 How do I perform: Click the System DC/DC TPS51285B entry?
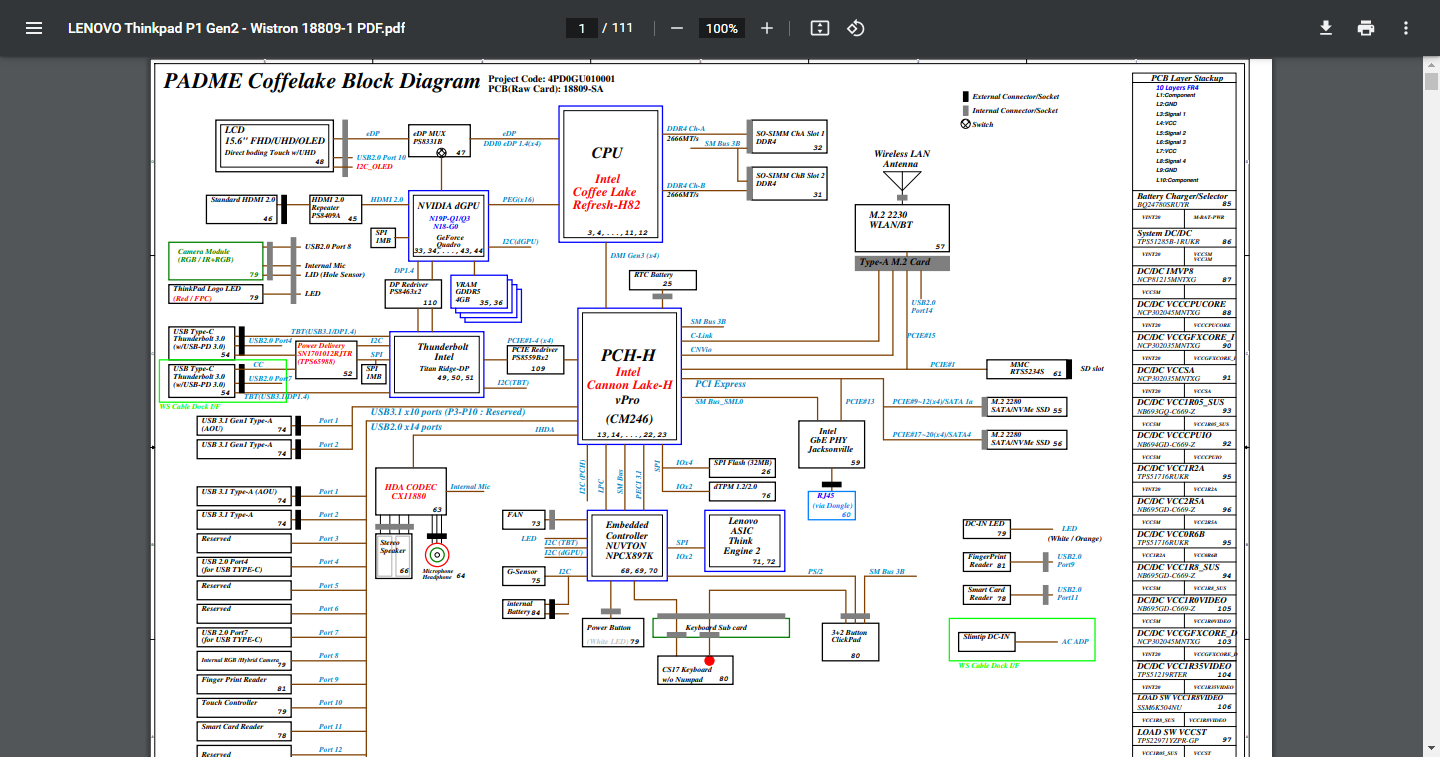(1186, 238)
